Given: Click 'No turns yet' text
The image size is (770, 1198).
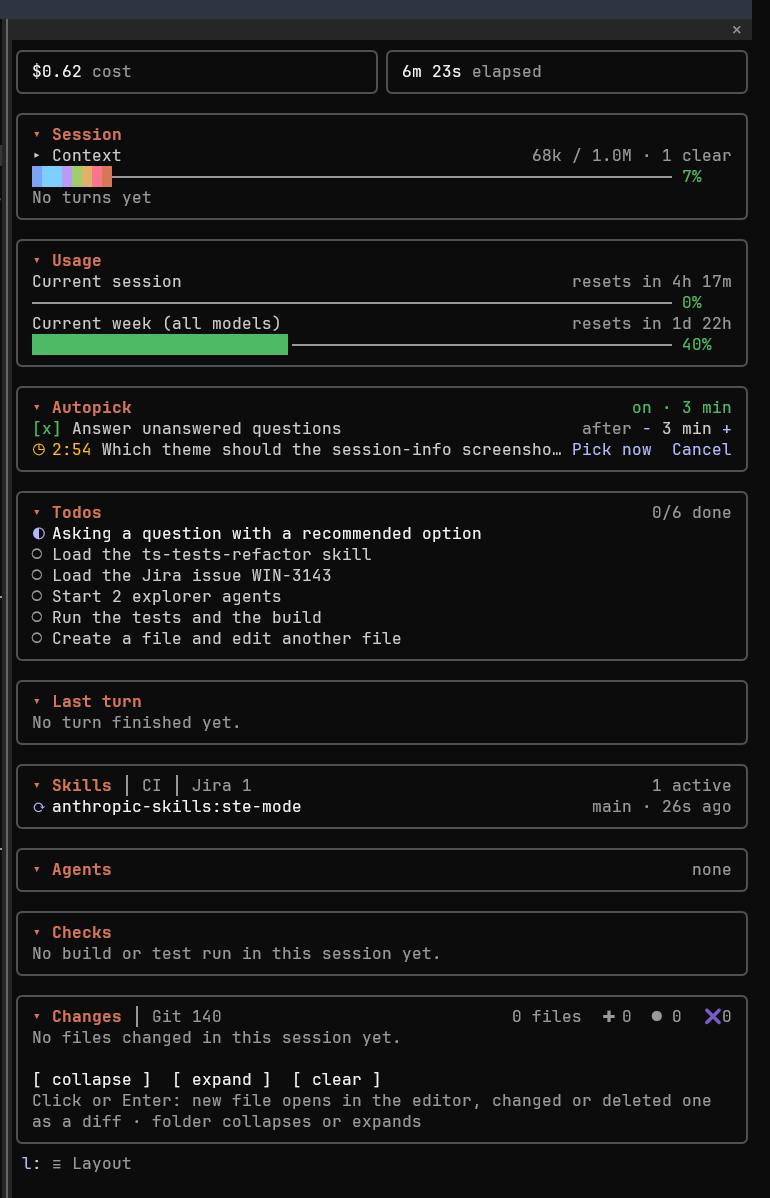Looking at the screenshot, I should (x=92, y=198).
